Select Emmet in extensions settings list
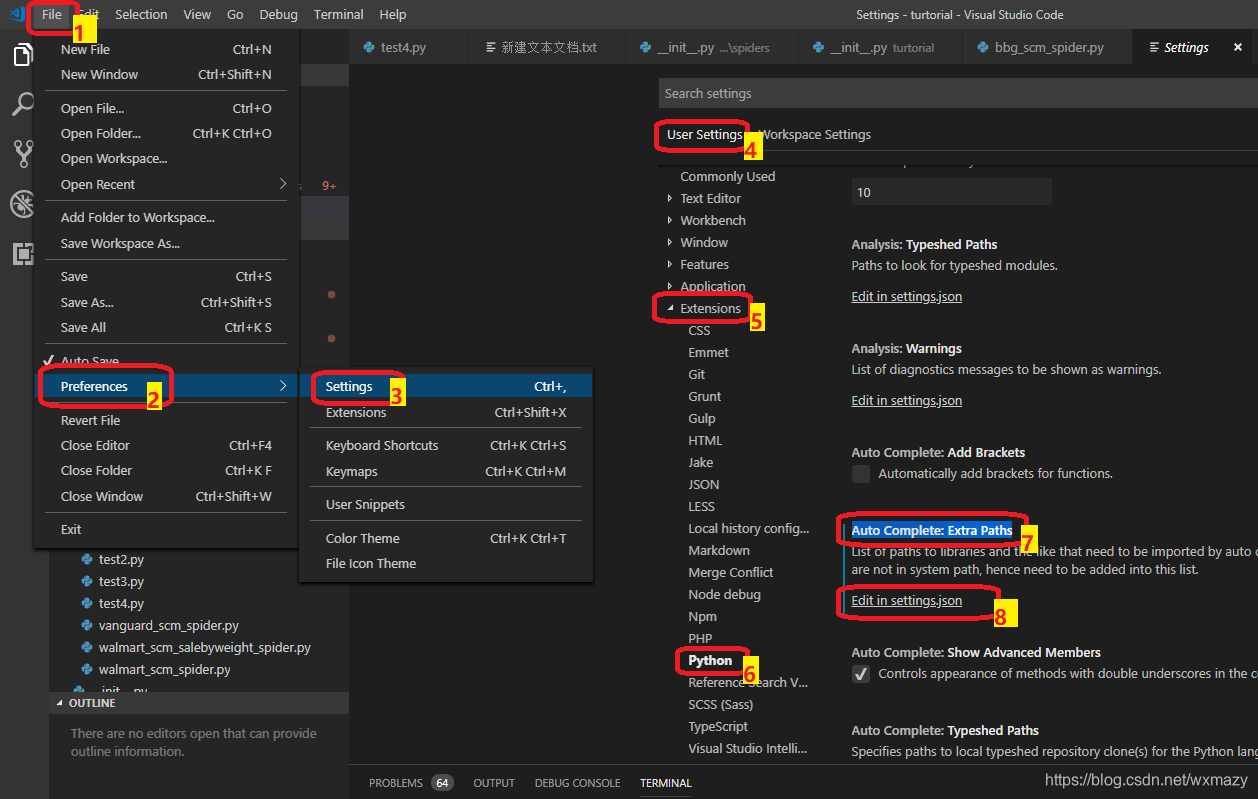Image resolution: width=1258 pixels, height=799 pixels. pyautogui.click(x=708, y=353)
